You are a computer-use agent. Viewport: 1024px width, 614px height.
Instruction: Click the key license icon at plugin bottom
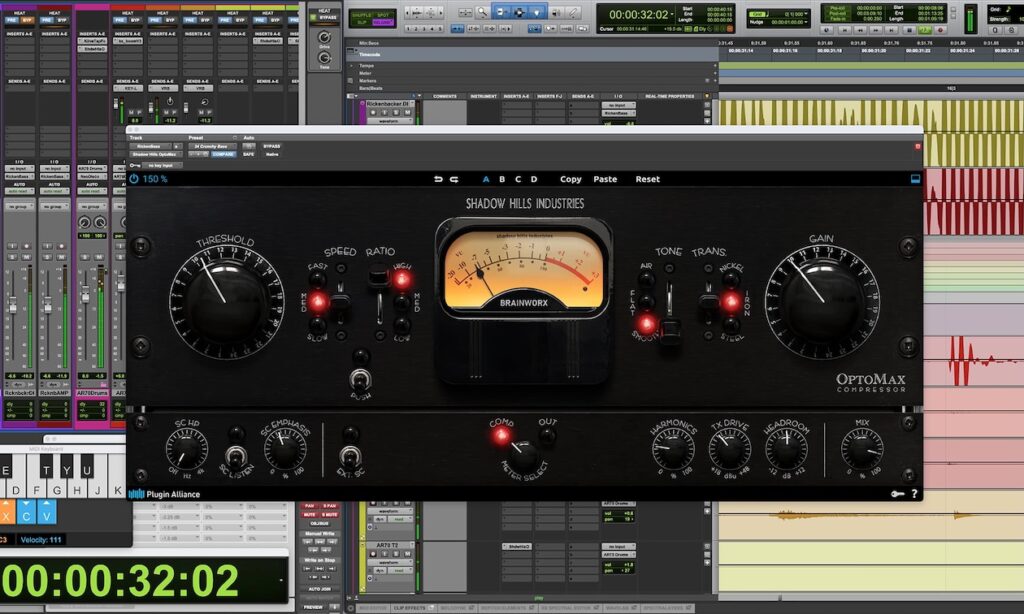(x=897, y=494)
